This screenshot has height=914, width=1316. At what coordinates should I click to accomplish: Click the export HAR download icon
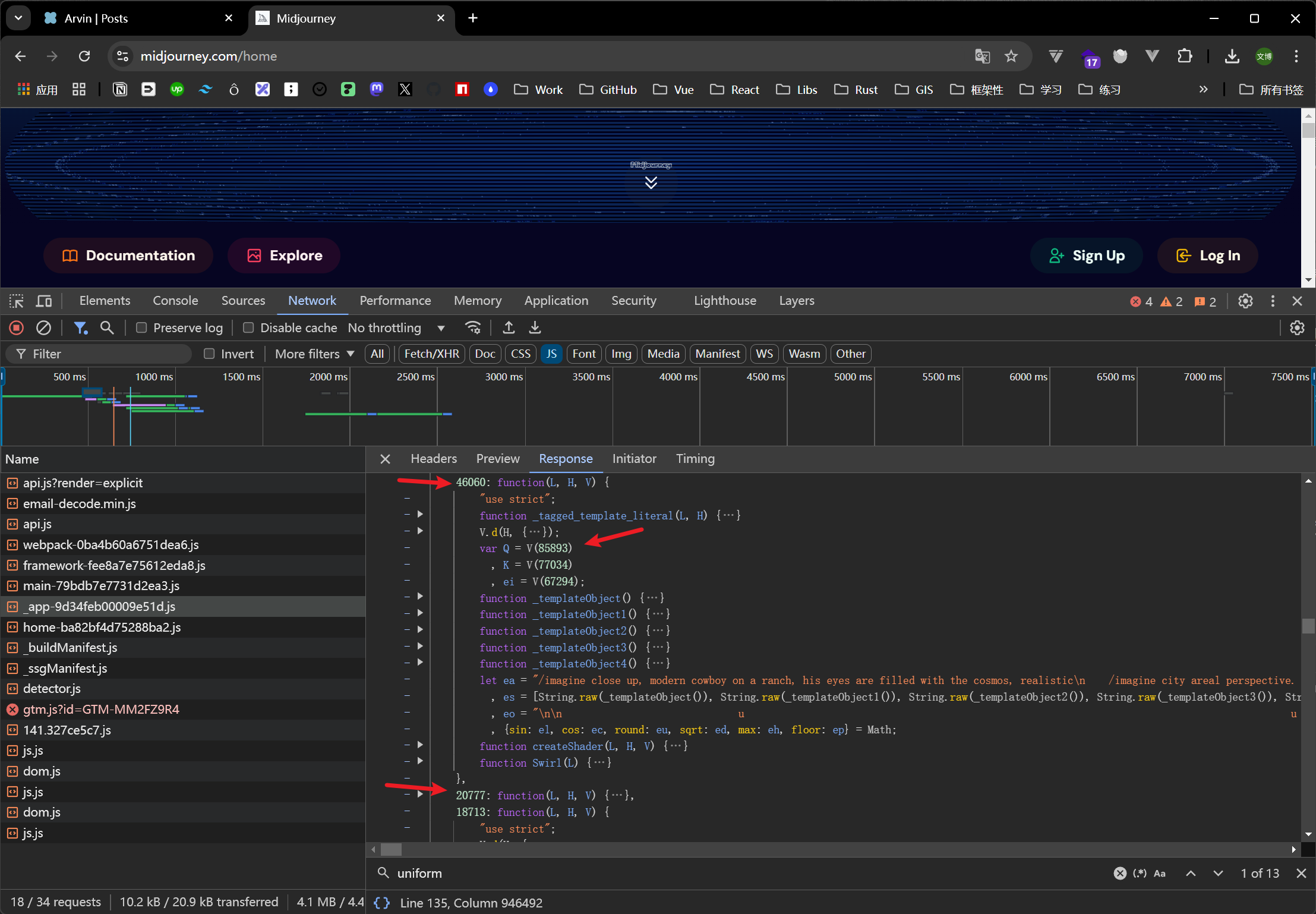point(535,327)
